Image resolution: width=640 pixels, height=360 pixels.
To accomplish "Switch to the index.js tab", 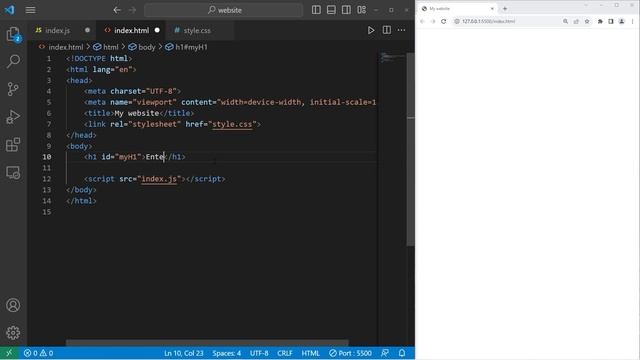I will coord(58,31).
